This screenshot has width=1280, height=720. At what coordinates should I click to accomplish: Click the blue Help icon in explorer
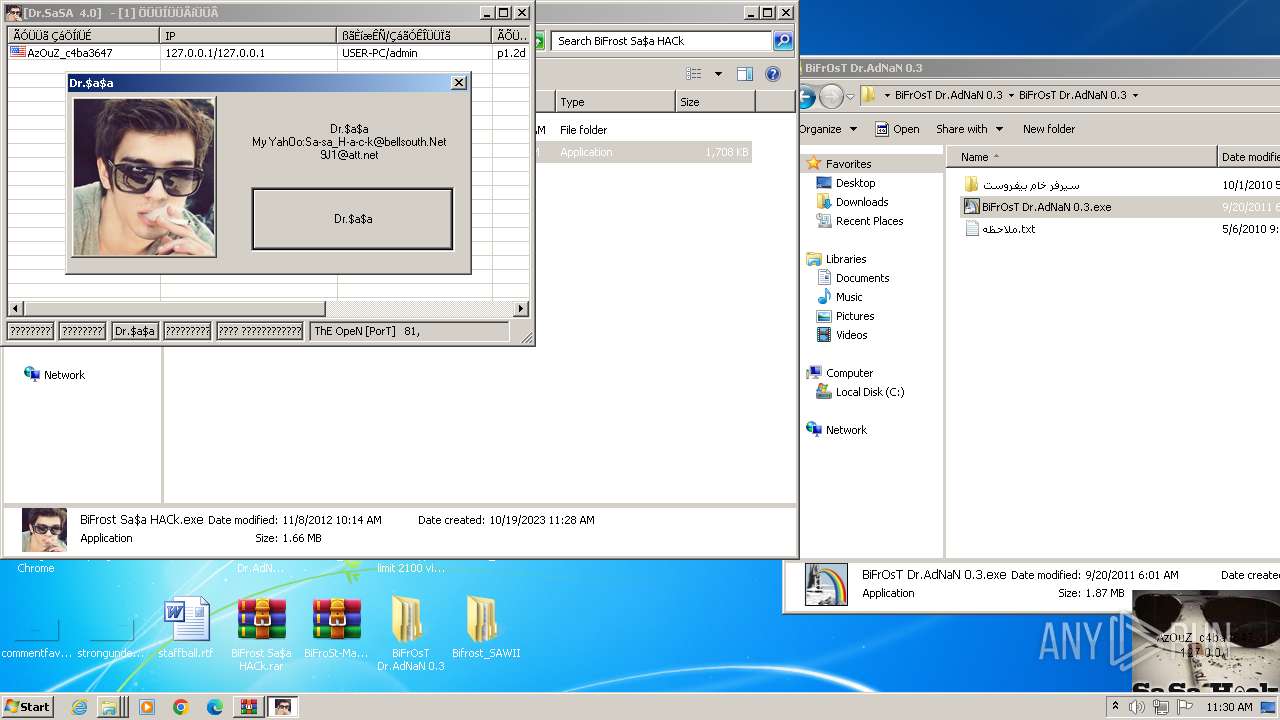pyautogui.click(x=772, y=74)
